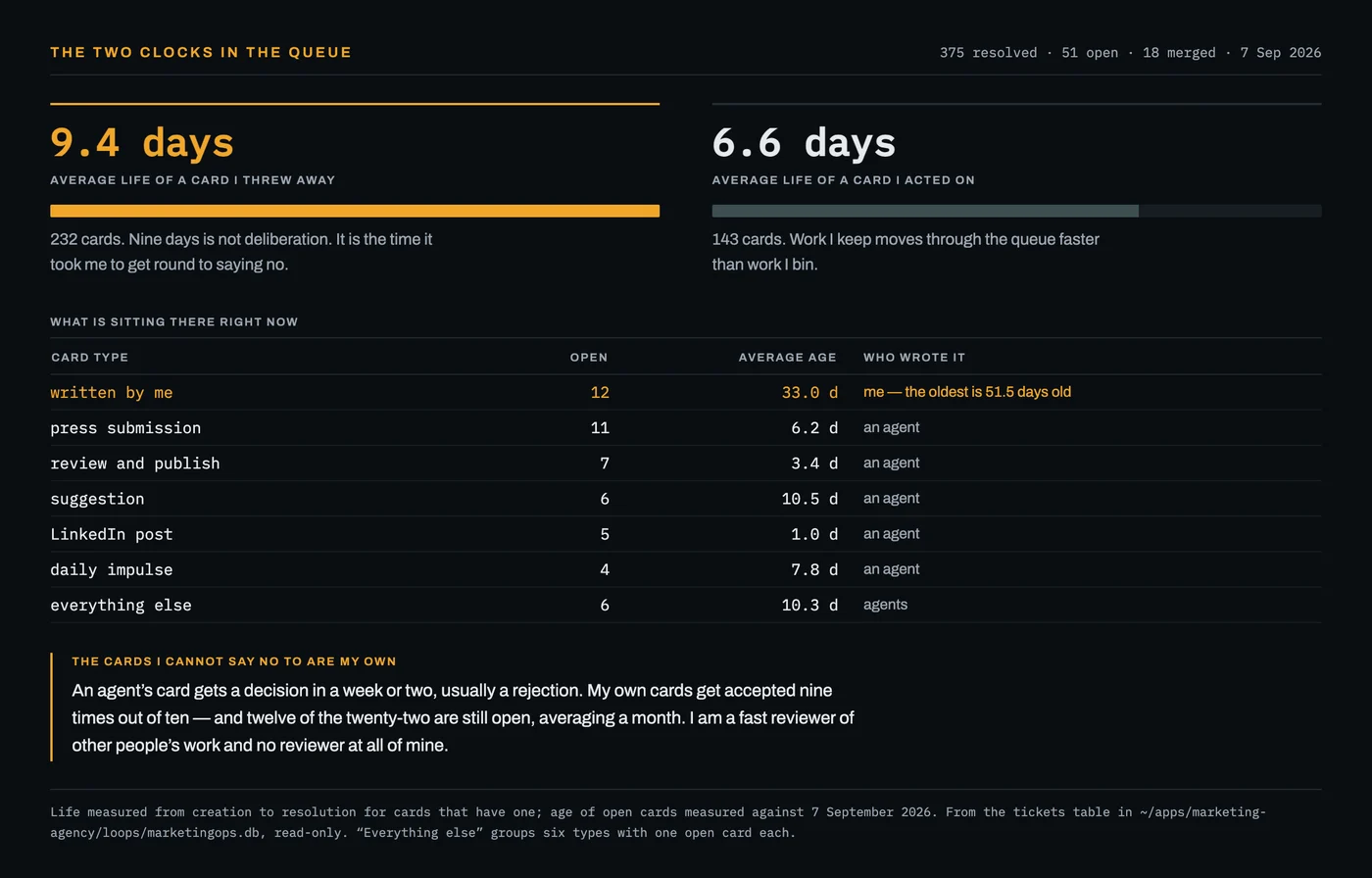Click the open count '7' for review and publish
1372x878 pixels.
tap(605, 463)
